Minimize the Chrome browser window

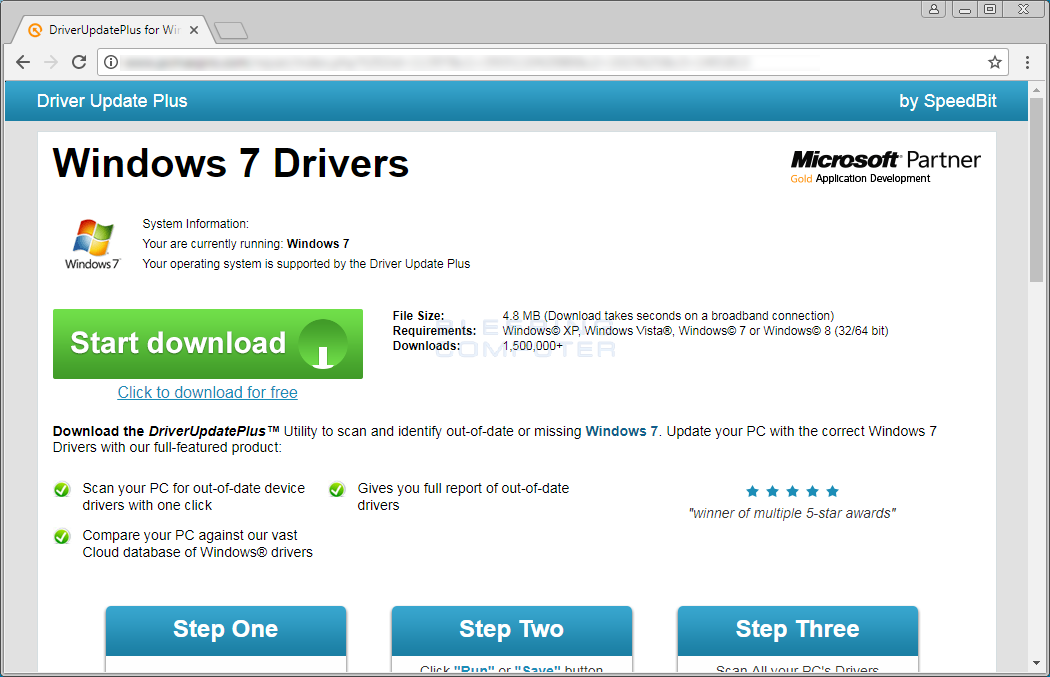(x=965, y=9)
